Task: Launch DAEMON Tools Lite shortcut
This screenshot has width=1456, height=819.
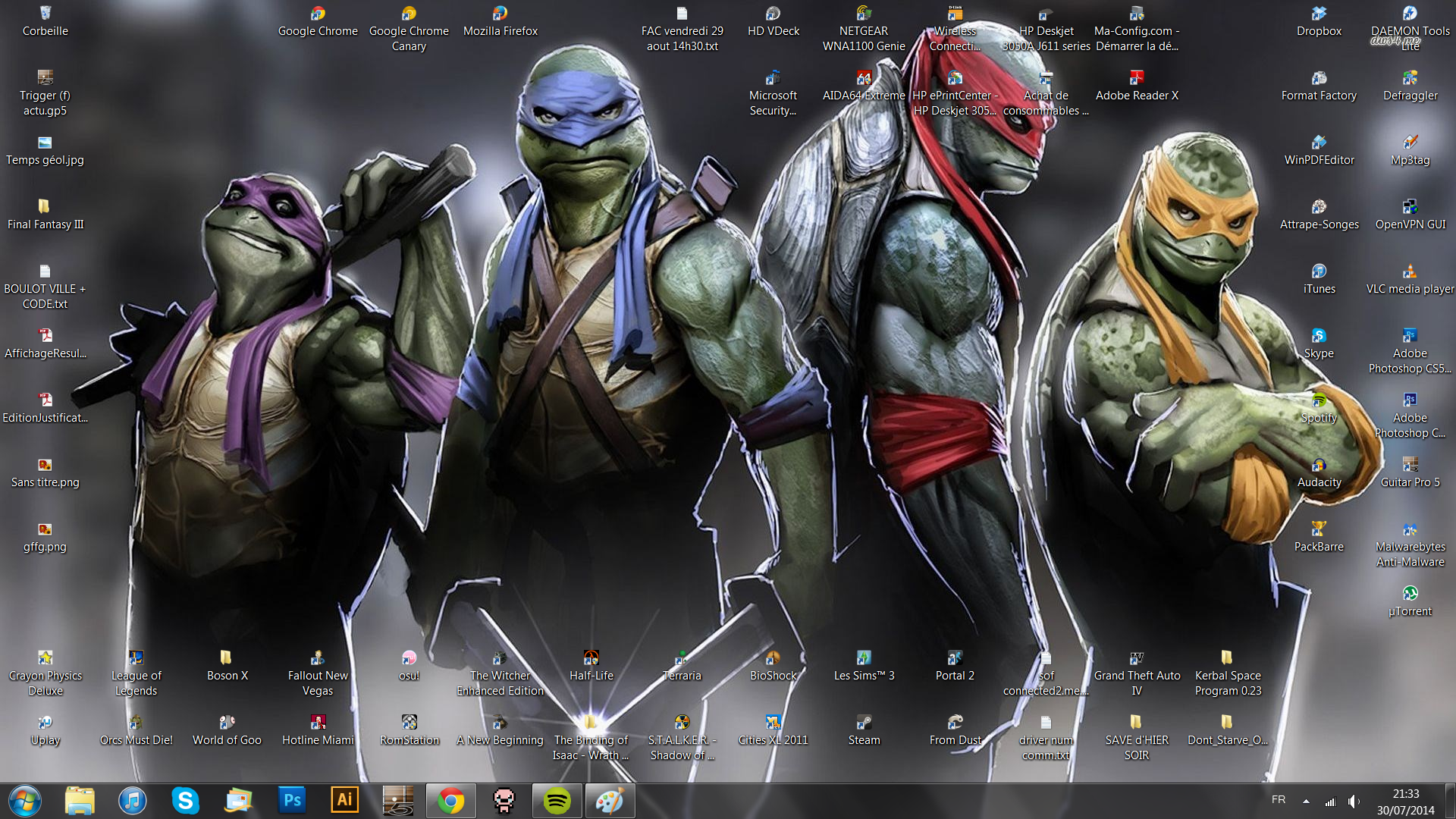Action: (1410, 29)
